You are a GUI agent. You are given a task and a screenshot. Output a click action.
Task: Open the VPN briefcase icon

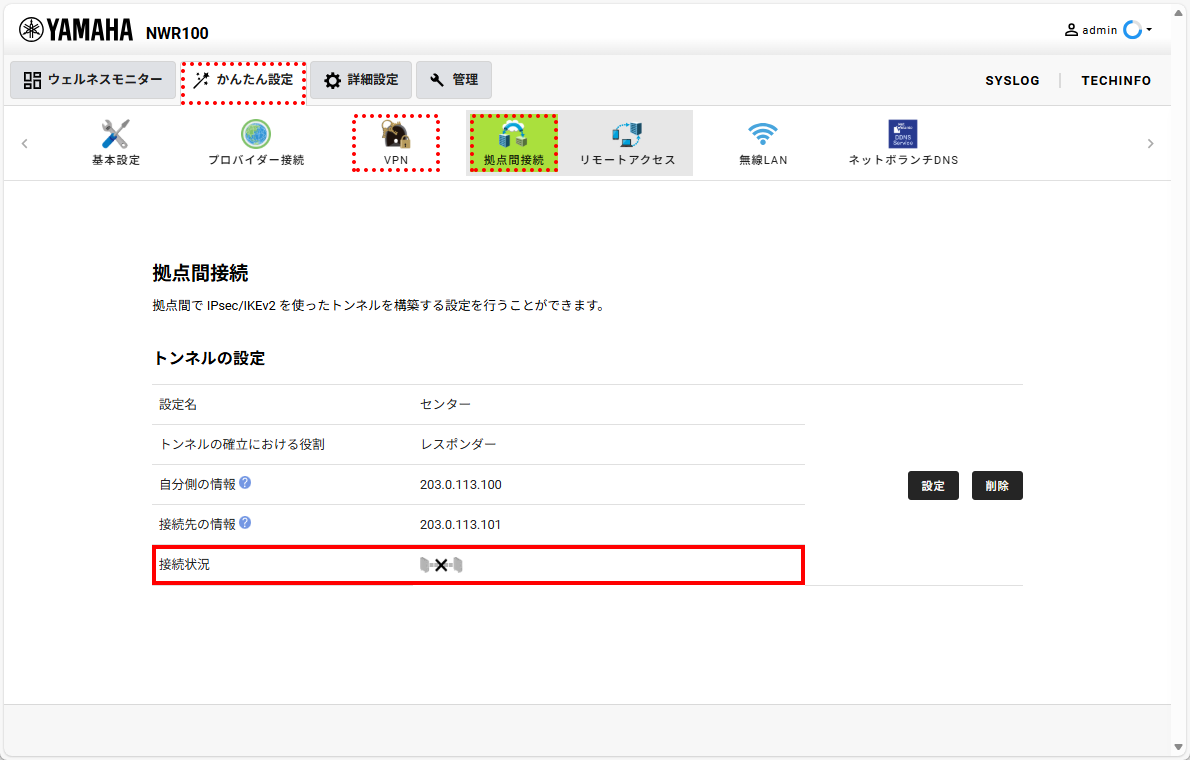click(x=395, y=134)
